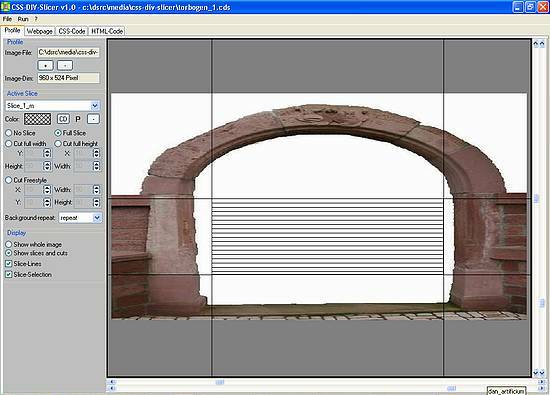Minimize the CSS-DIV-Slicer window
550x395 pixels.
tap(518, 7)
